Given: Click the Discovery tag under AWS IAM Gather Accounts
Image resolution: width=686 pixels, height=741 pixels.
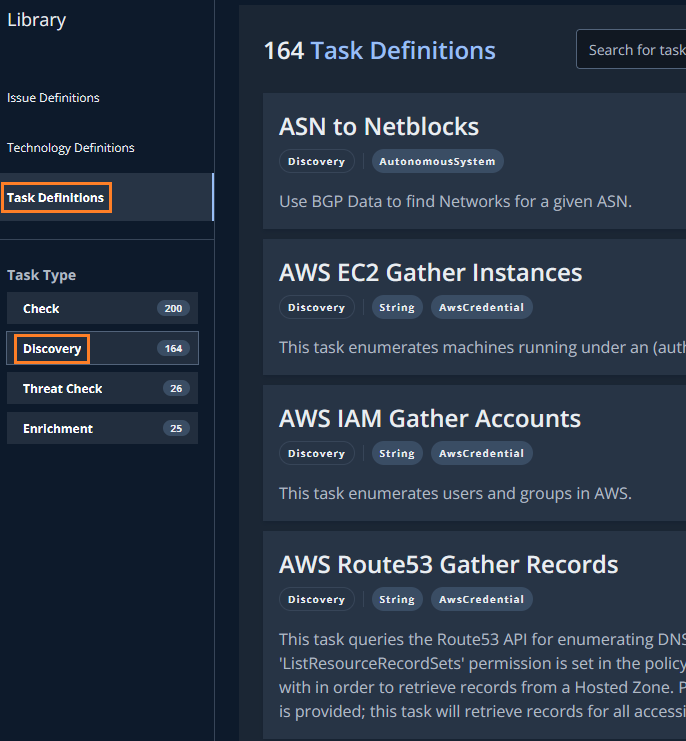Looking at the screenshot, I should point(316,453).
